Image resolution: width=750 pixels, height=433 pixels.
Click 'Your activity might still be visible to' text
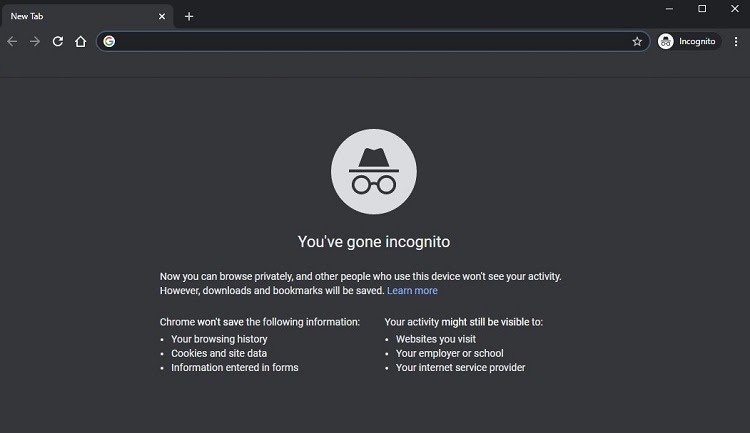pyautogui.click(x=463, y=322)
